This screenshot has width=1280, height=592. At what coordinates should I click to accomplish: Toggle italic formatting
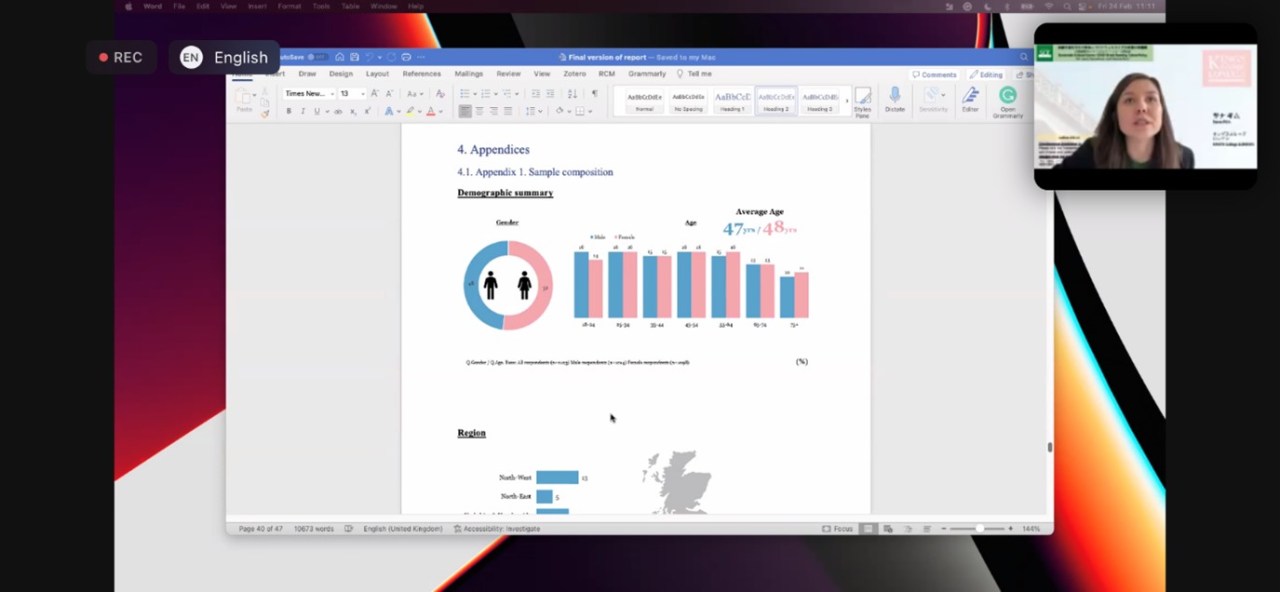pyautogui.click(x=303, y=111)
